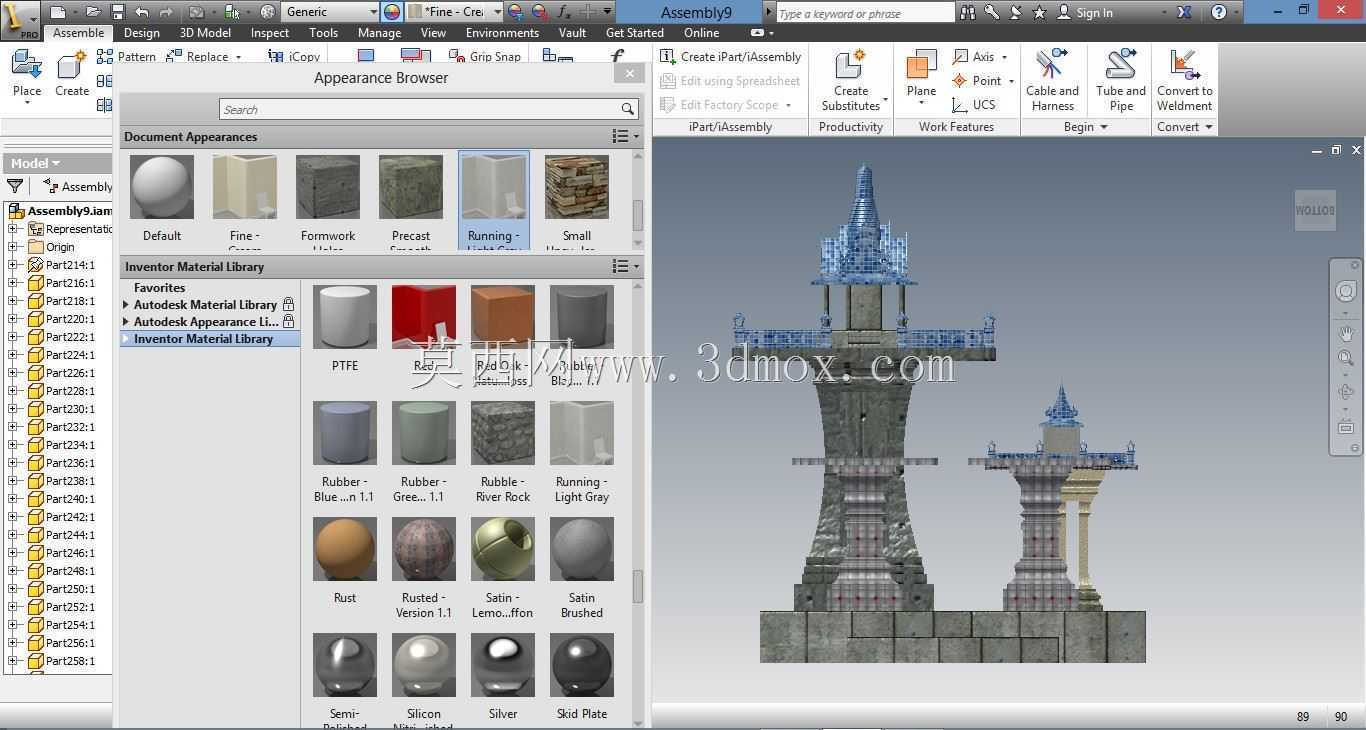Activate the Pan hand tool
Viewport: 1366px width, 730px height.
point(1345,333)
